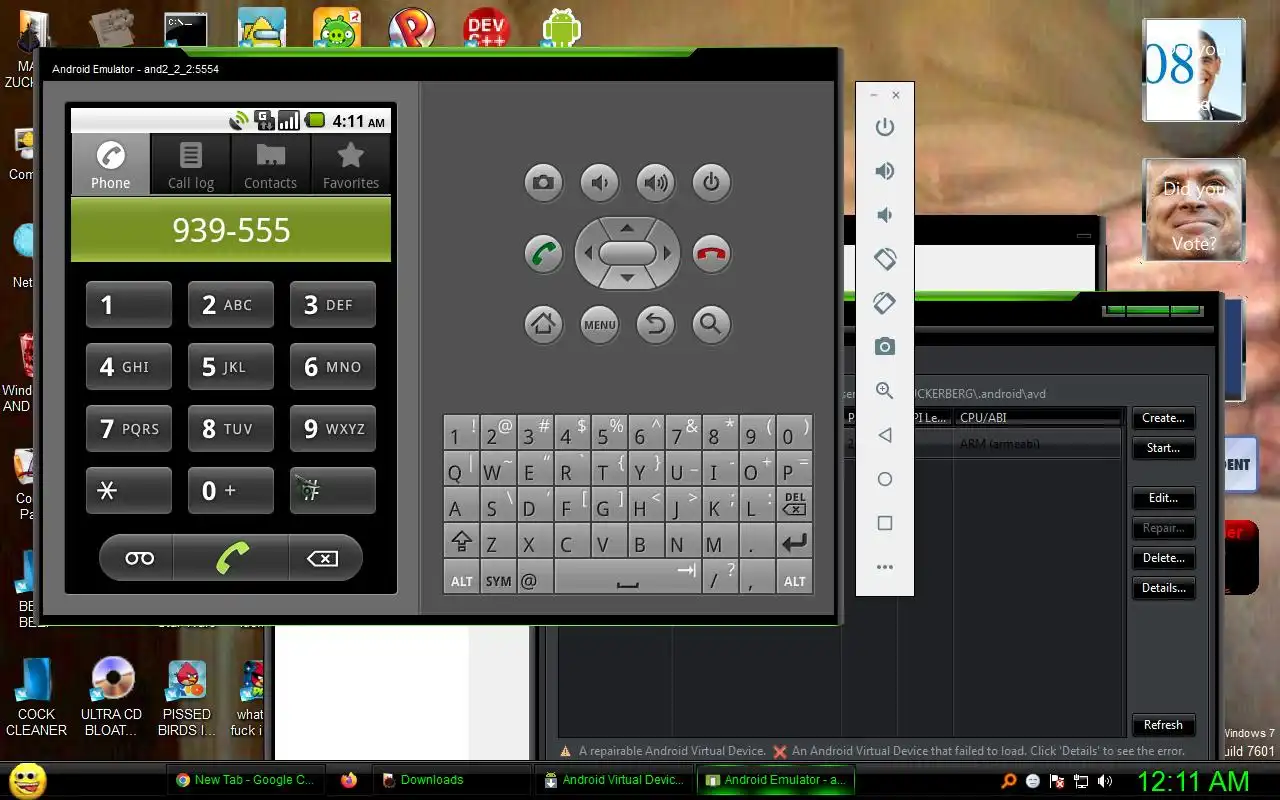This screenshot has height=800, width=1280.
Task: Click the DEL key on emulator keyboard
Action: [794, 507]
